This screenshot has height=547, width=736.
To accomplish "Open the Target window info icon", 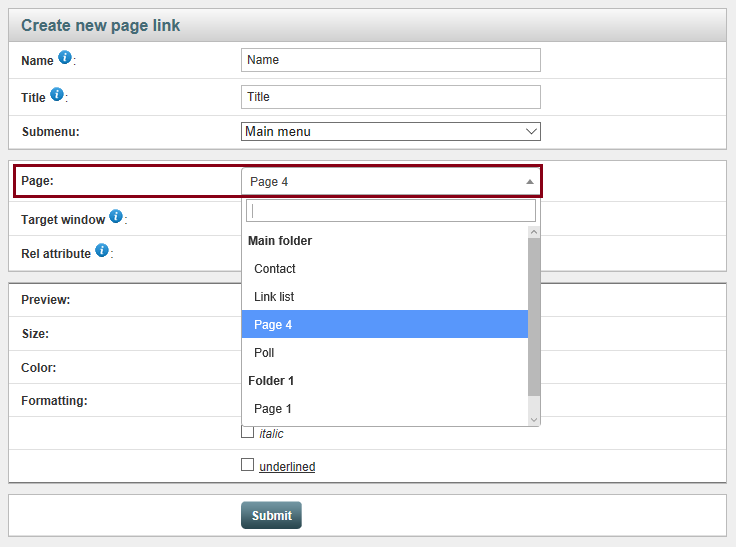I will [116, 216].
